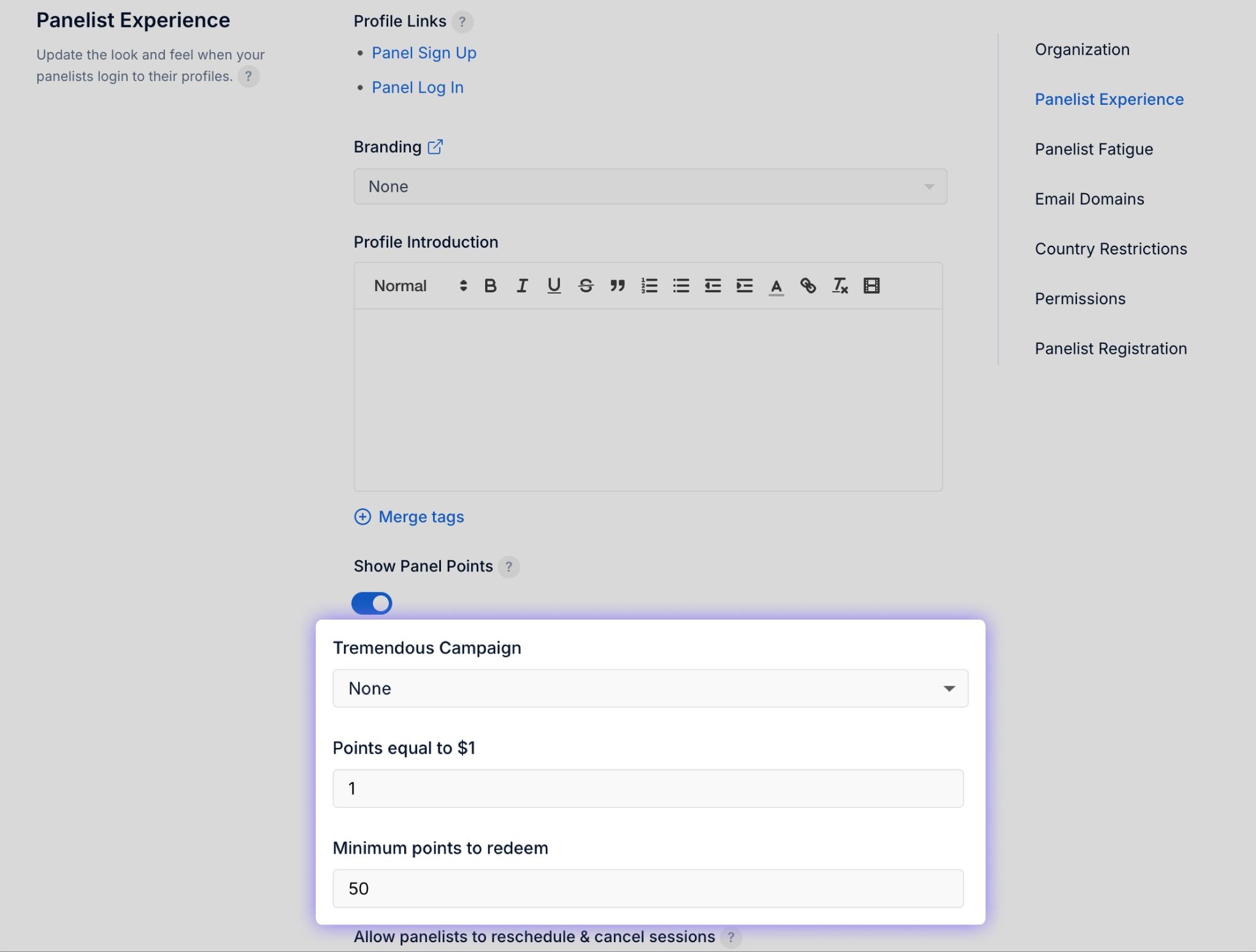Start a numbered list
Screen dimensions: 1256x952
coord(649,286)
